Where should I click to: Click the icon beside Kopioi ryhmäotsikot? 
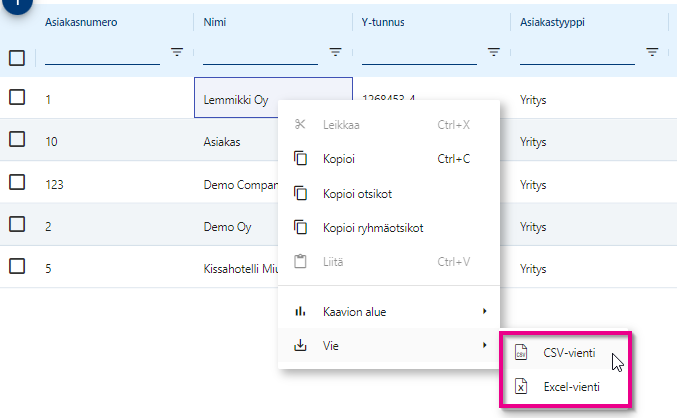pos(299,227)
